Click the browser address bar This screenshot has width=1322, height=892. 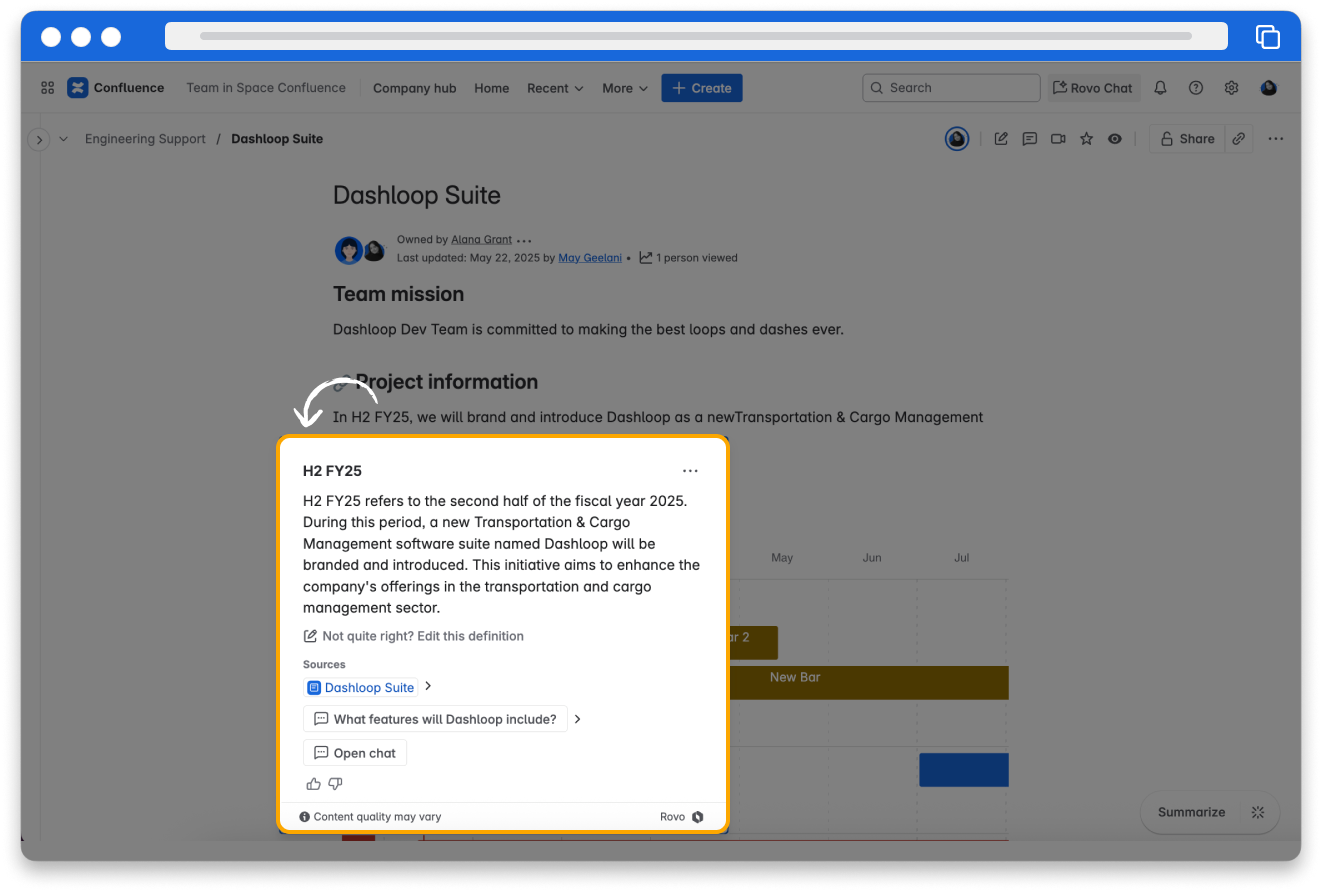tap(696, 36)
